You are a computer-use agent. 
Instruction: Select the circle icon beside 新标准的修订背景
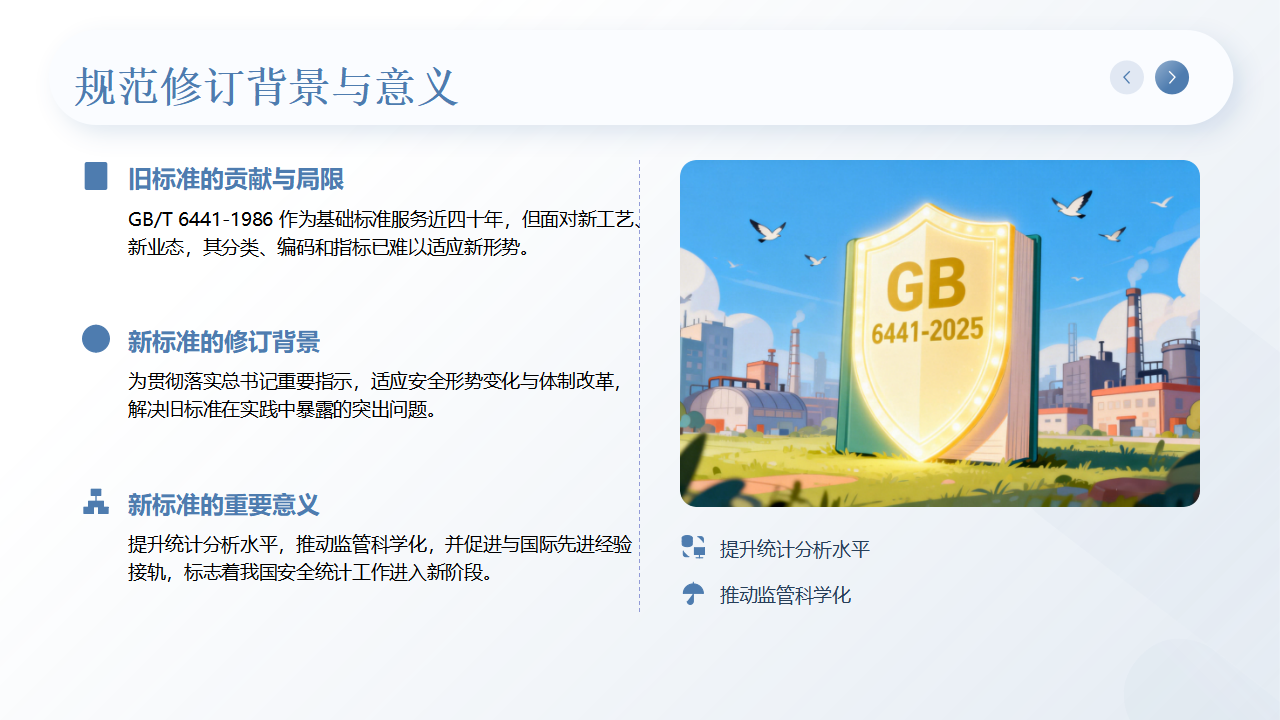(x=96, y=339)
